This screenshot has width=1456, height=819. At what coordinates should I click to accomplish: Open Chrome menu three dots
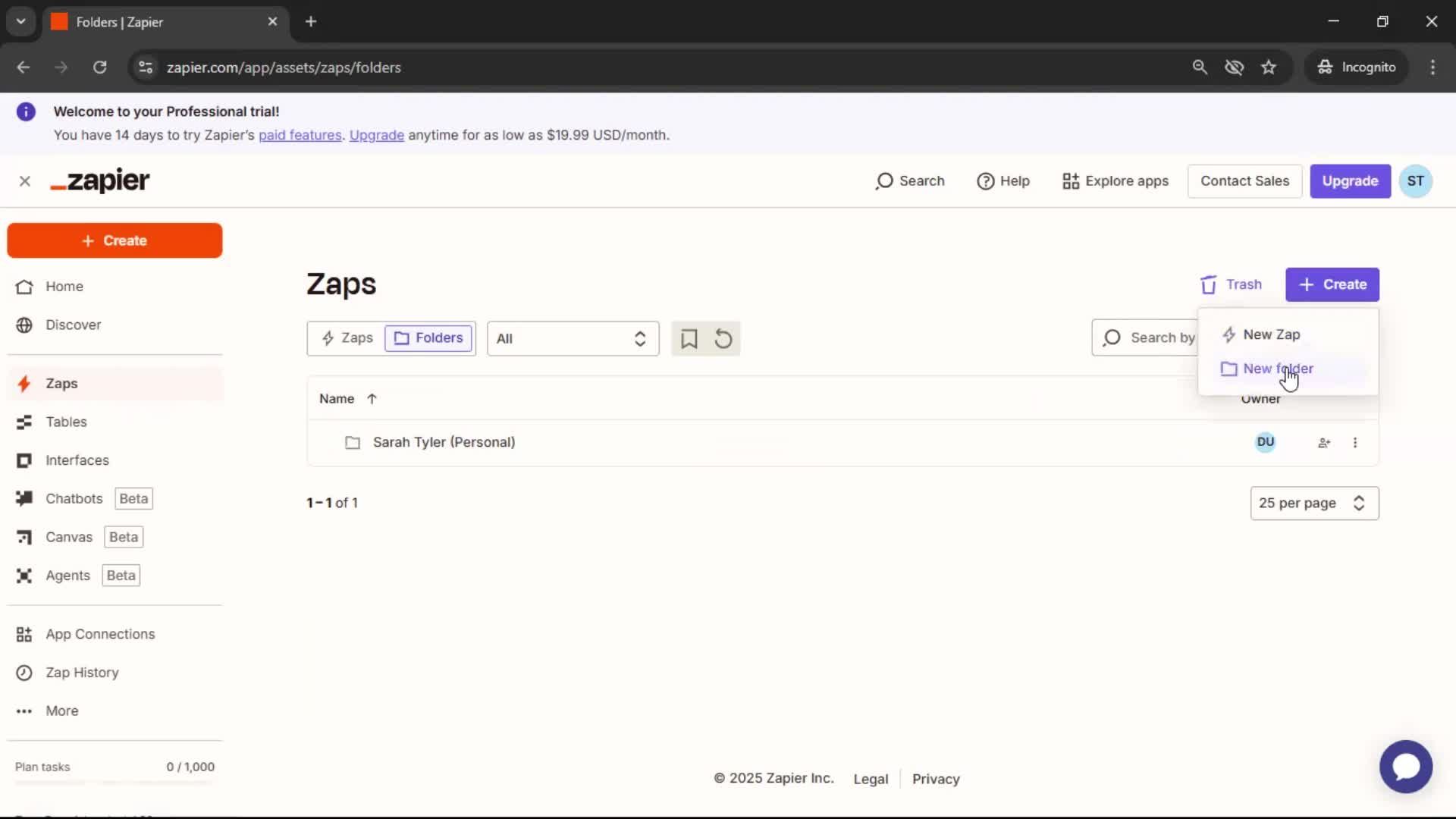pyautogui.click(x=1432, y=67)
